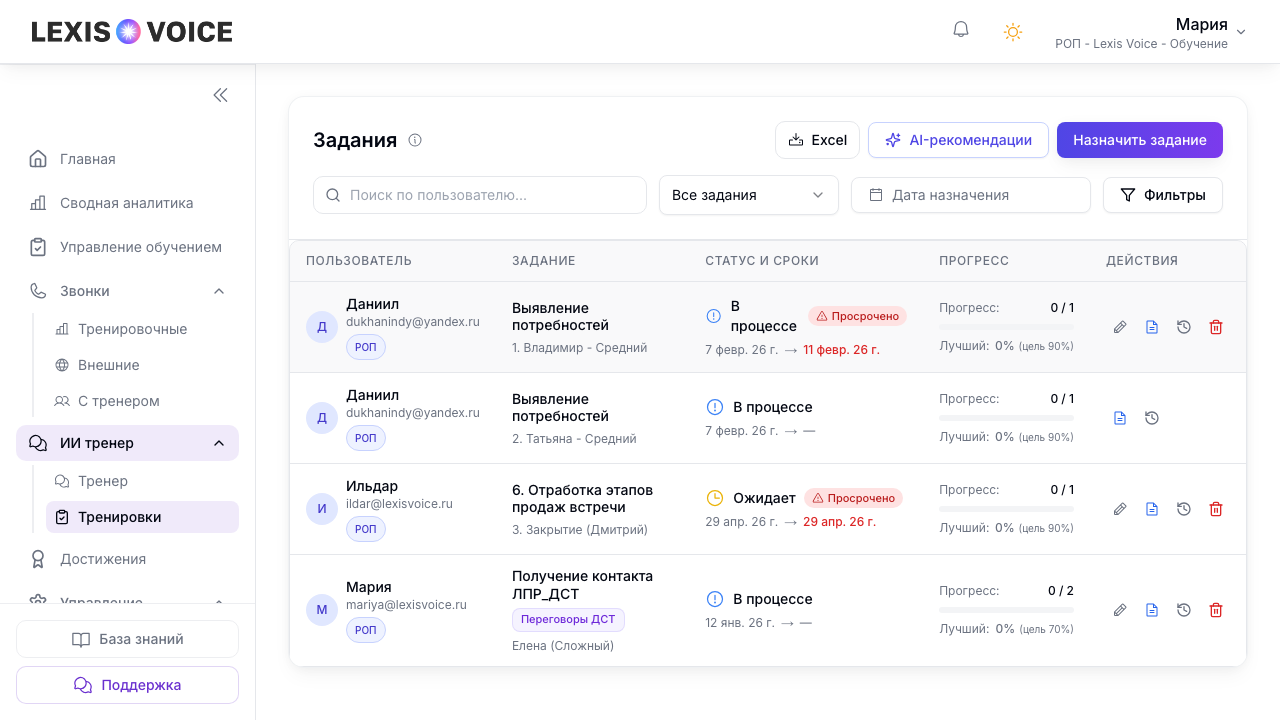Toggle light theme sun icon
Viewport: 1280px width, 720px height.
pos(1013,32)
